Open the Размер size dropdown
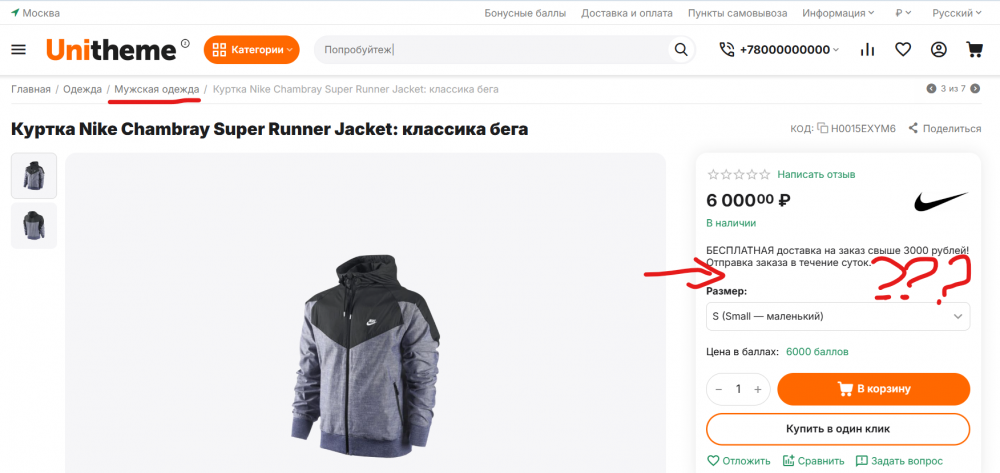The width and height of the screenshot is (1000, 473). tap(838, 316)
